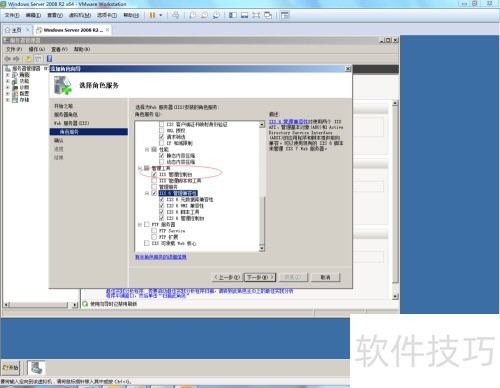
Task: Open the VMware 虚拟机 menu
Action: point(80,15)
